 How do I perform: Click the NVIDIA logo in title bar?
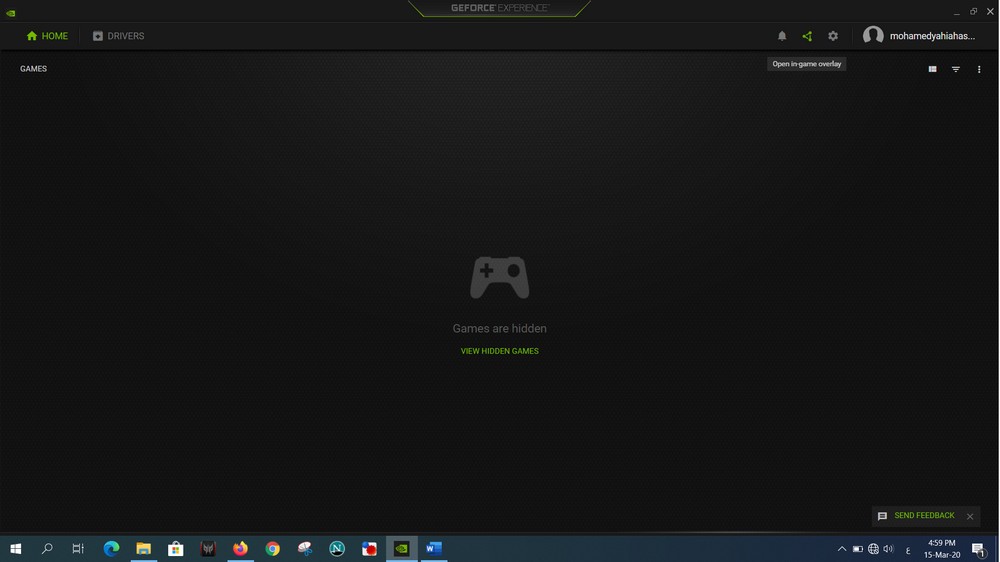[10, 12]
